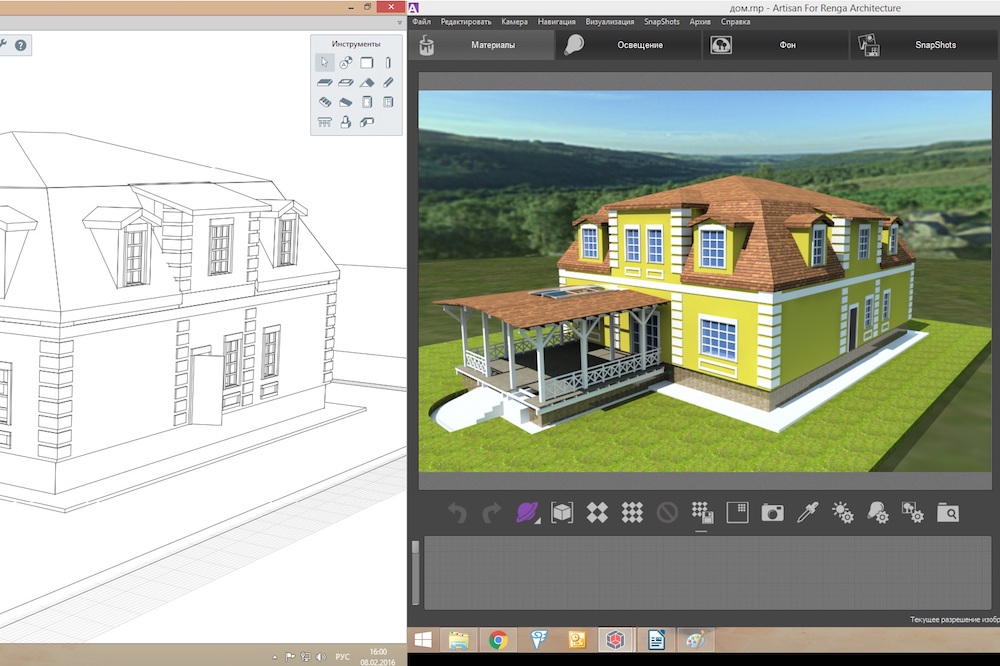Pick the column tool in Инструменты panel
Viewport: 1000px width, 666px height.
[389, 62]
